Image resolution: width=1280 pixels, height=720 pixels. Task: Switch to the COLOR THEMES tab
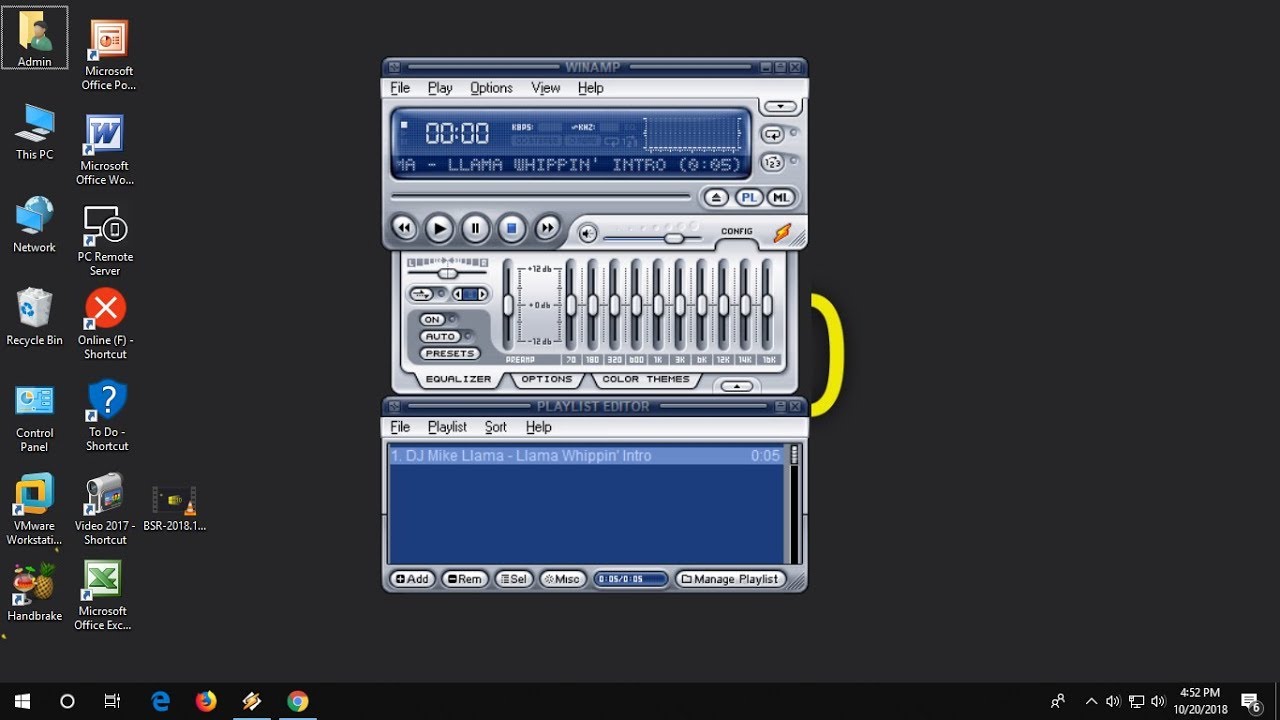[x=646, y=379]
